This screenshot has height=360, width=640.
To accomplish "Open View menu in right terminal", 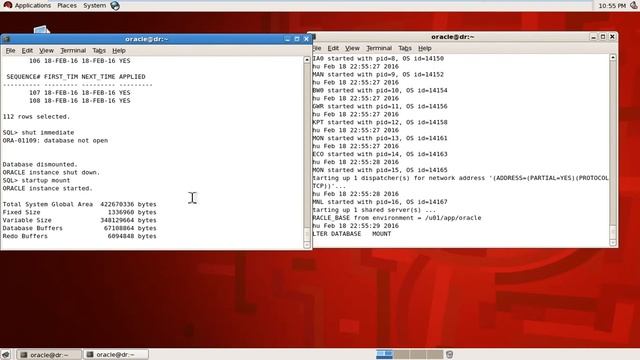I will tap(352, 48).
